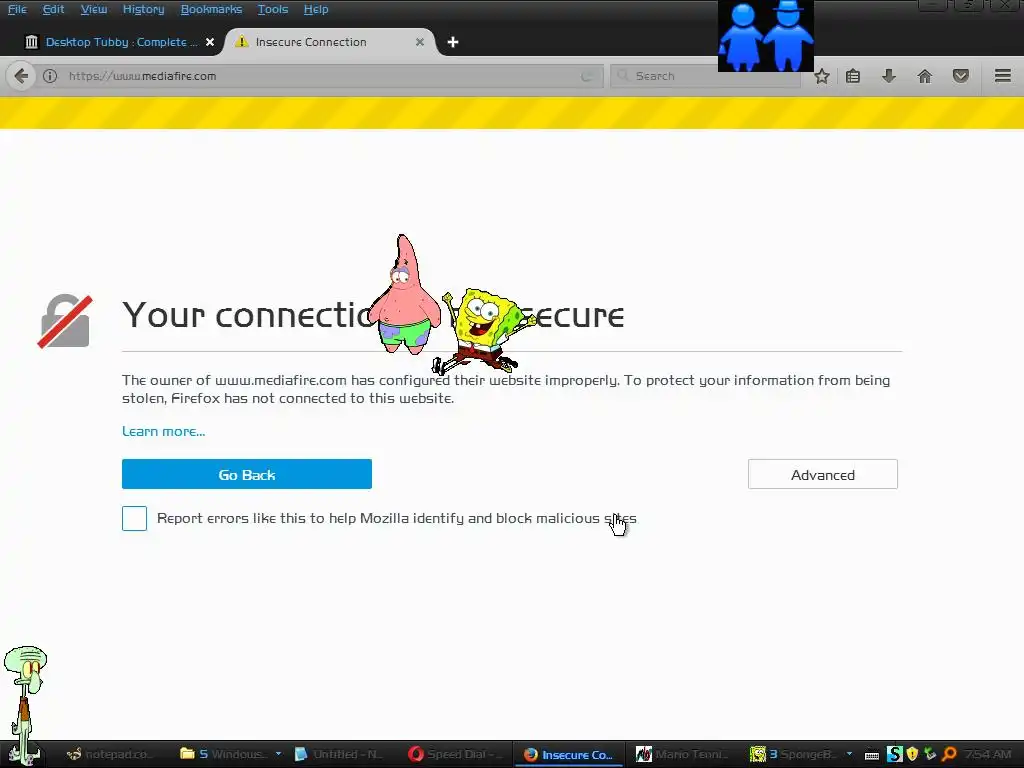Open the on-screen keyboard tray icon
The image size is (1024, 768).
point(872,756)
